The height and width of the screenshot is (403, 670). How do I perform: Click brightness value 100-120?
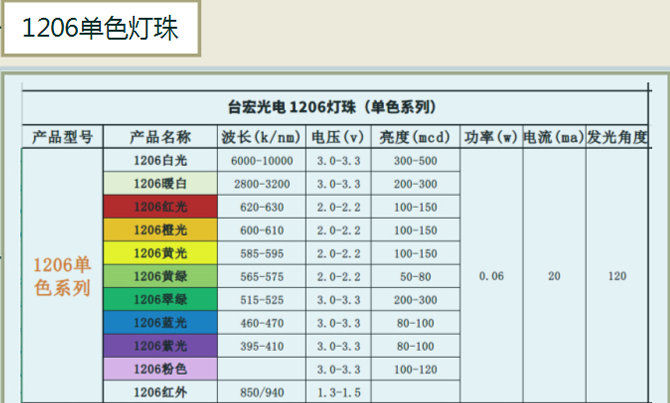coord(415,369)
